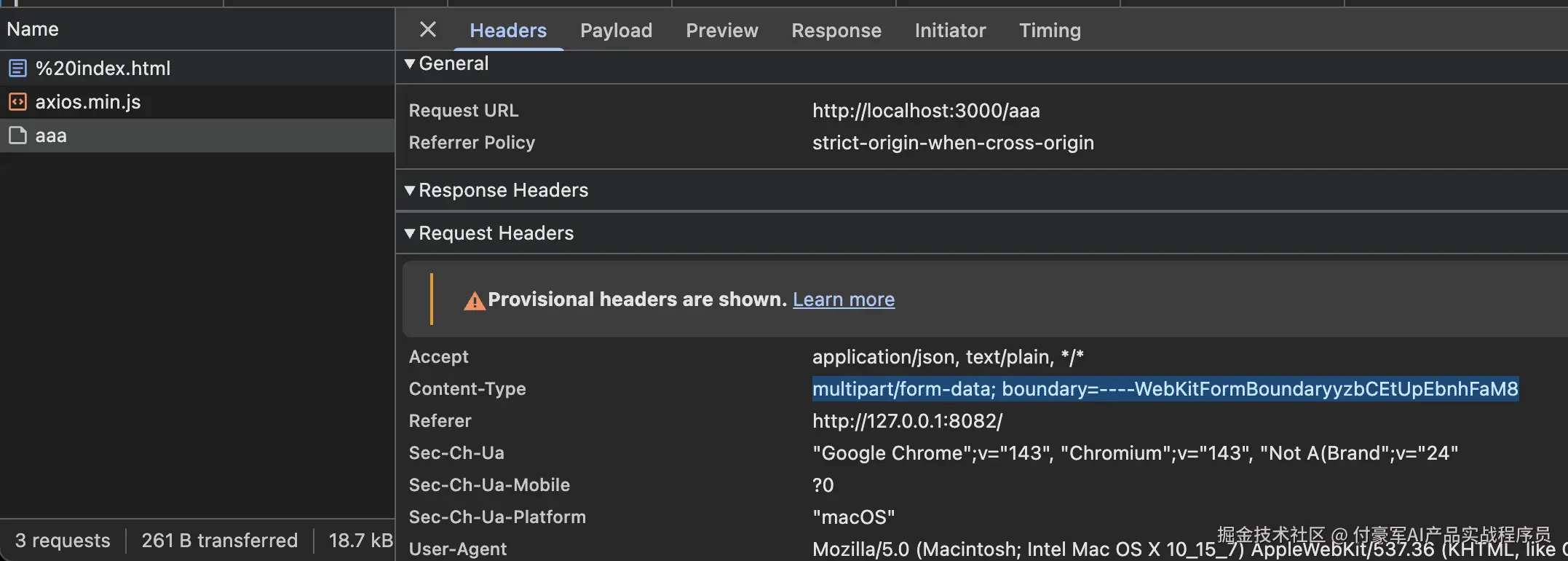Click the ?0 value
Screen dimensions: 1568x561
(x=823, y=485)
